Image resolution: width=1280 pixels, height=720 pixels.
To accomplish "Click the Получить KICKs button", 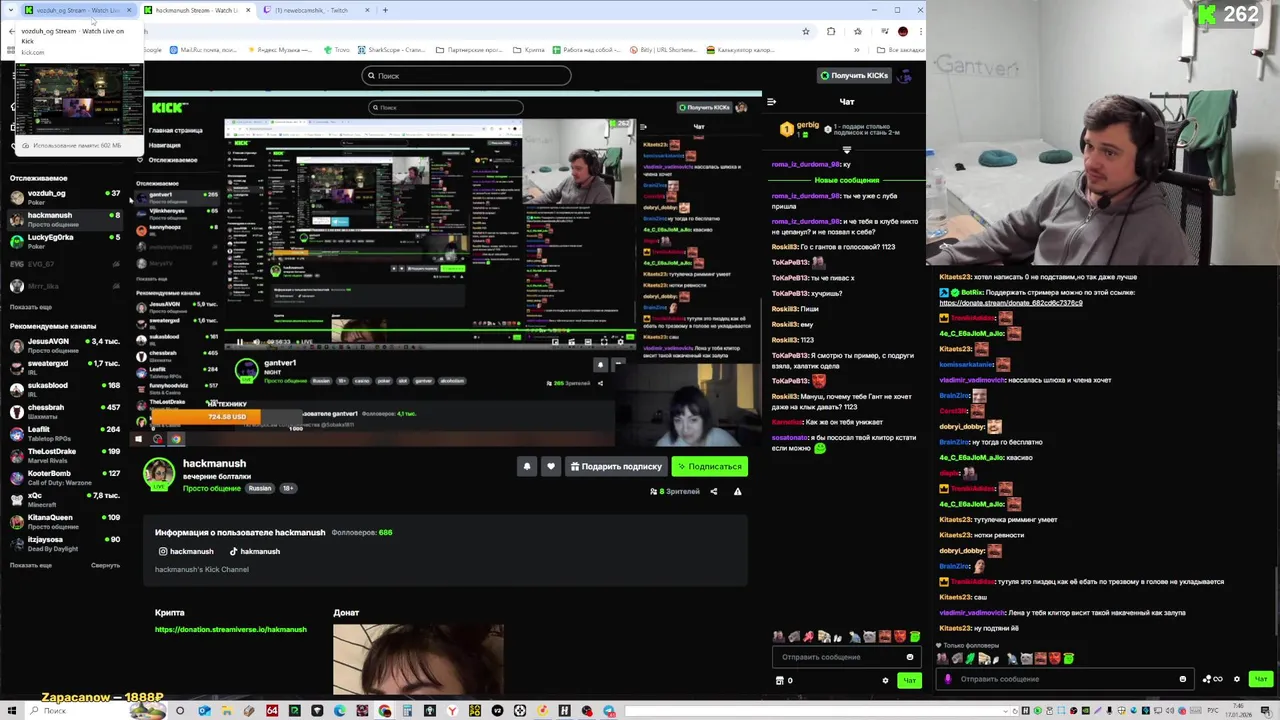I will tap(854, 75).
